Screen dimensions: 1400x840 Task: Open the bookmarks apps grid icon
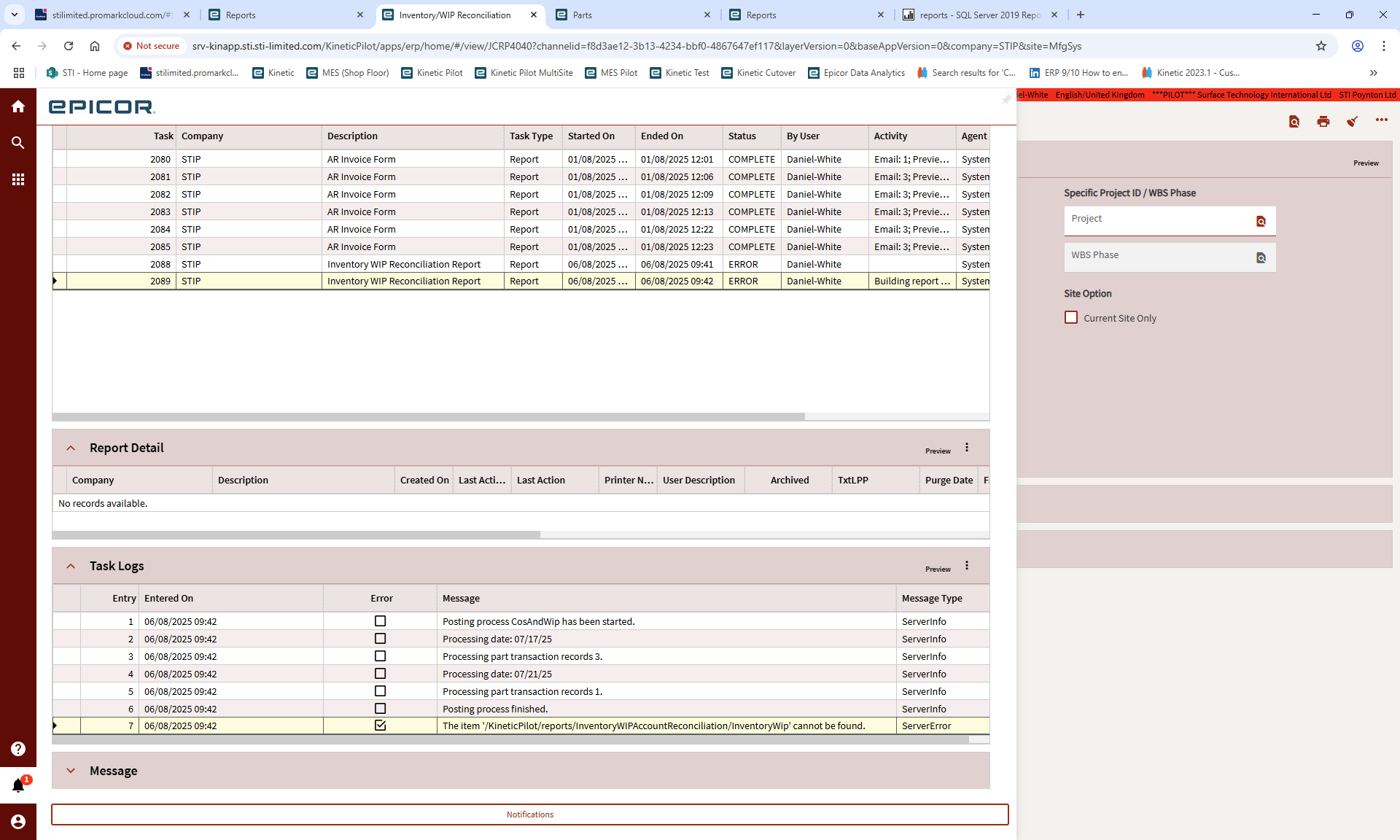pyautogui.click(x=19, y=73)
